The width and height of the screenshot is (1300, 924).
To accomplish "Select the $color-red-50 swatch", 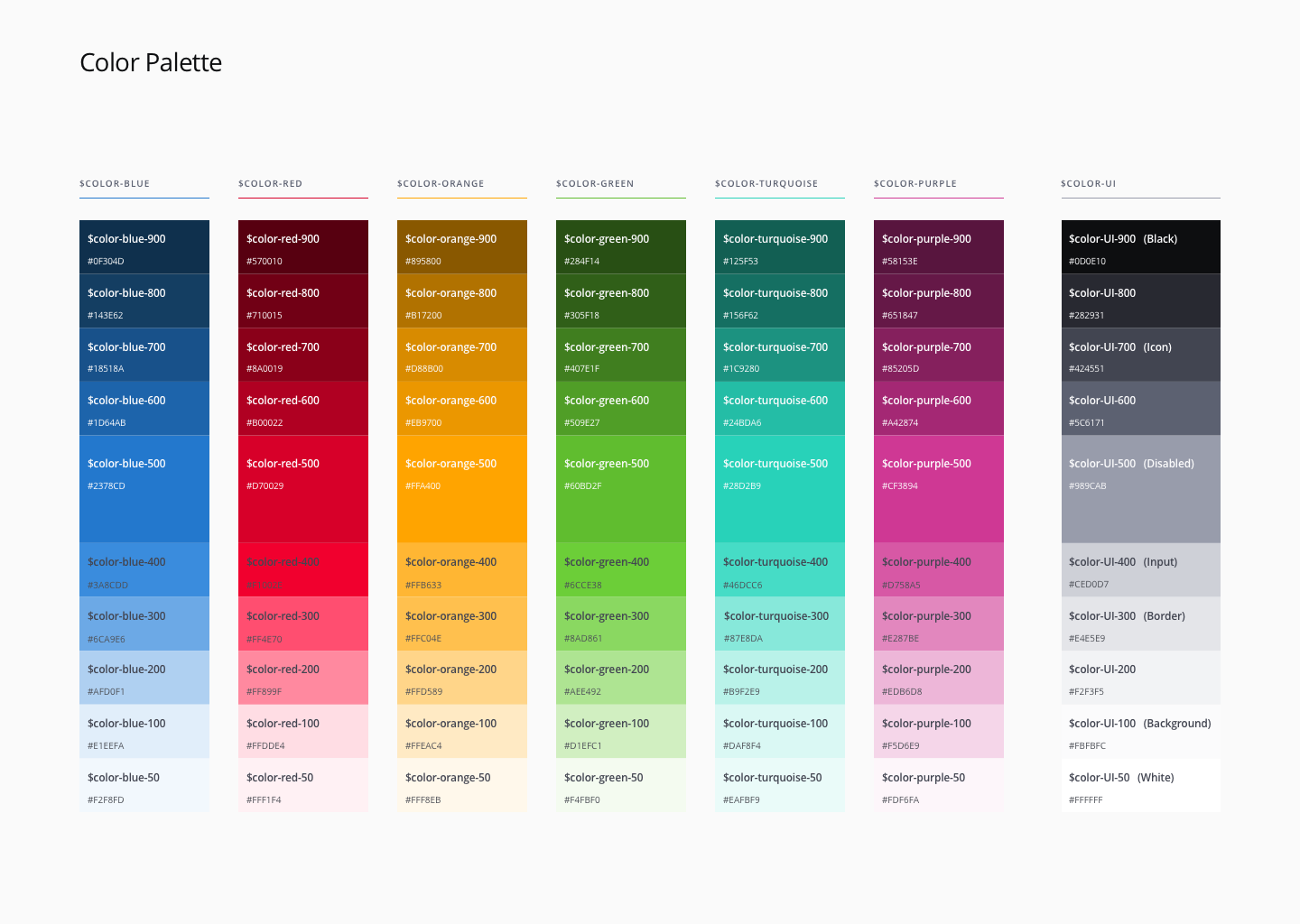I will click(x=303, y=785).
